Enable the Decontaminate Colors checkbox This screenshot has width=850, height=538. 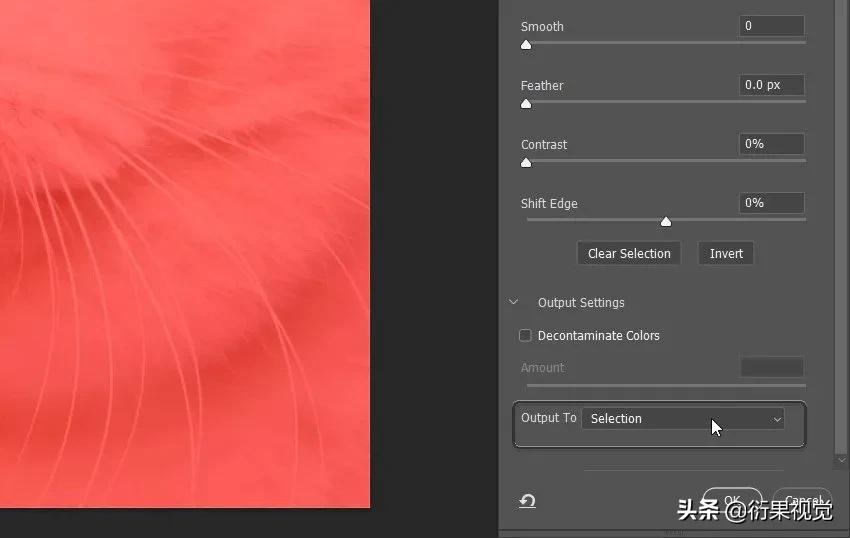click(x=525, y=336)
